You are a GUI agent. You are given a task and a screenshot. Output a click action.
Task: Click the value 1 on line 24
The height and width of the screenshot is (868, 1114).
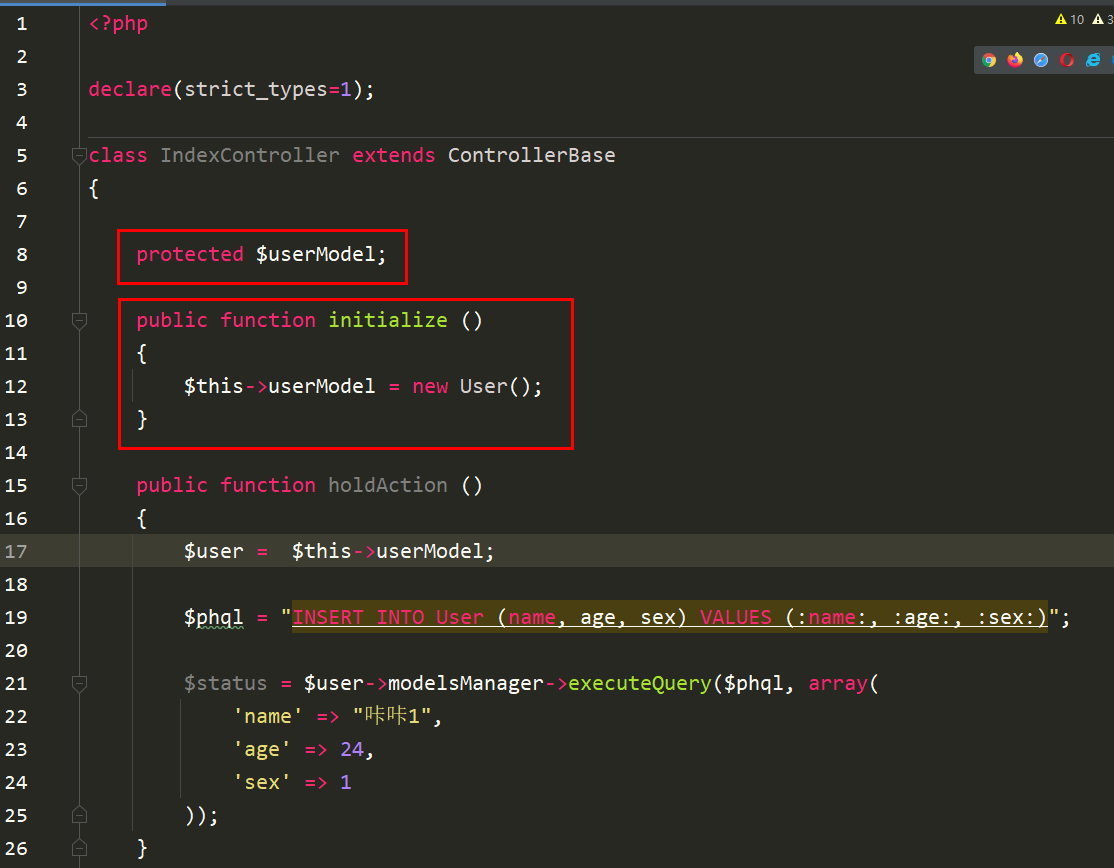[346, 782]
